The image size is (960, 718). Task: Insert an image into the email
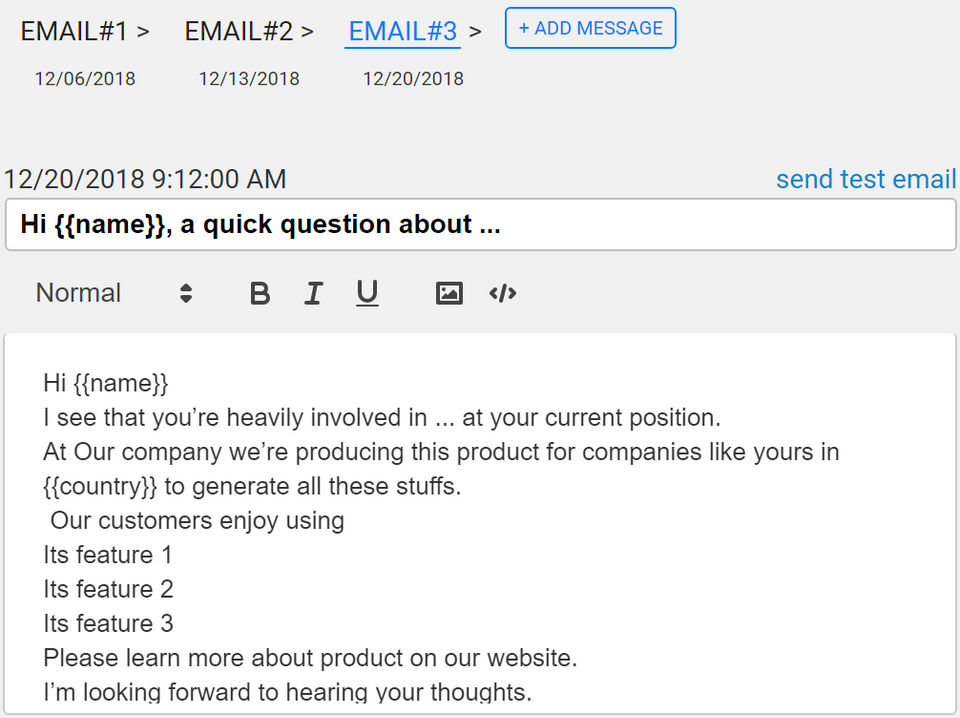pos(449,294)
